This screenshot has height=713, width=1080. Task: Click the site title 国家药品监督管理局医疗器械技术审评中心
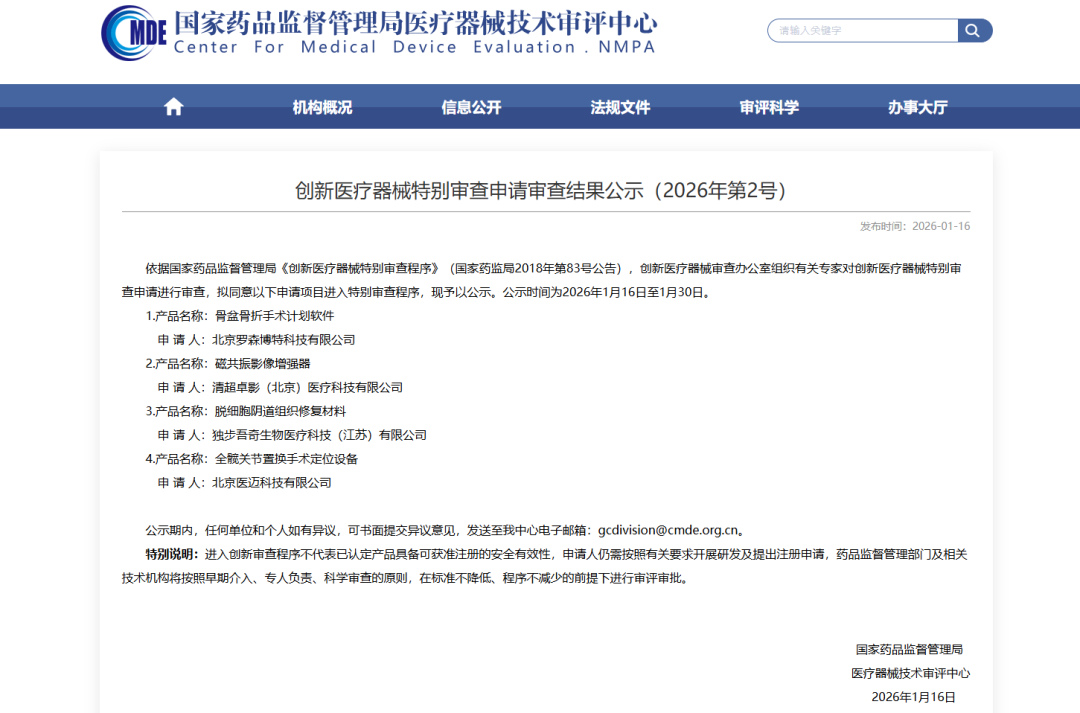click(415, 23)
